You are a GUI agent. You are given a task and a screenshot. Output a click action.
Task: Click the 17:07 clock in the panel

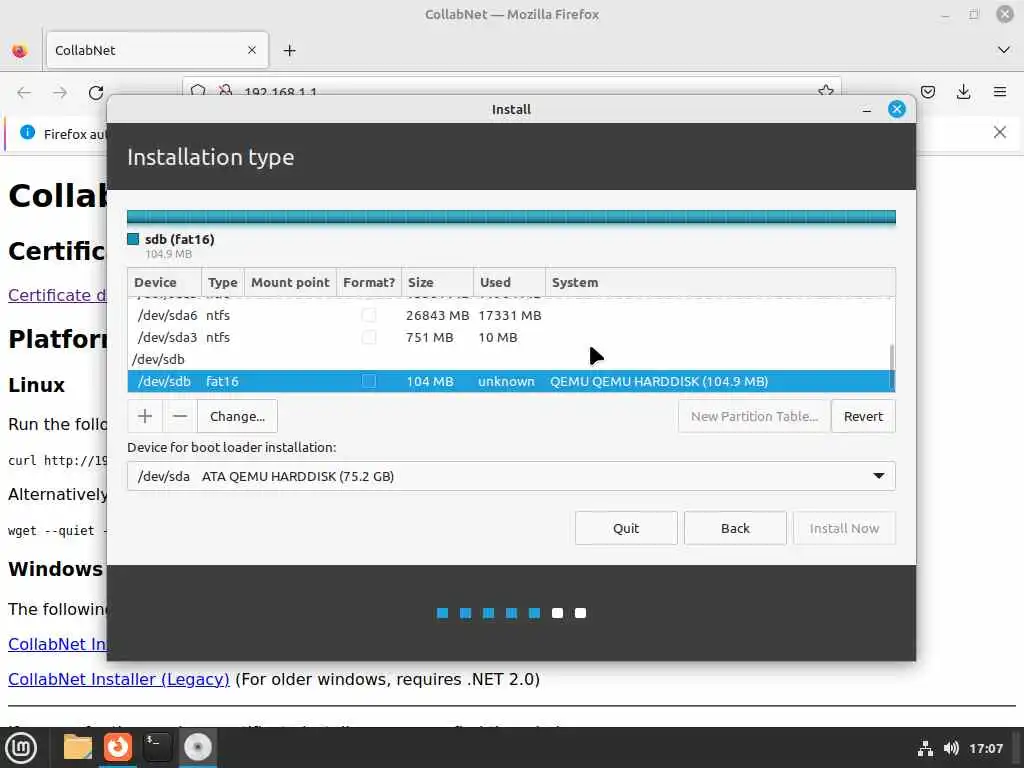coord(986,748)
